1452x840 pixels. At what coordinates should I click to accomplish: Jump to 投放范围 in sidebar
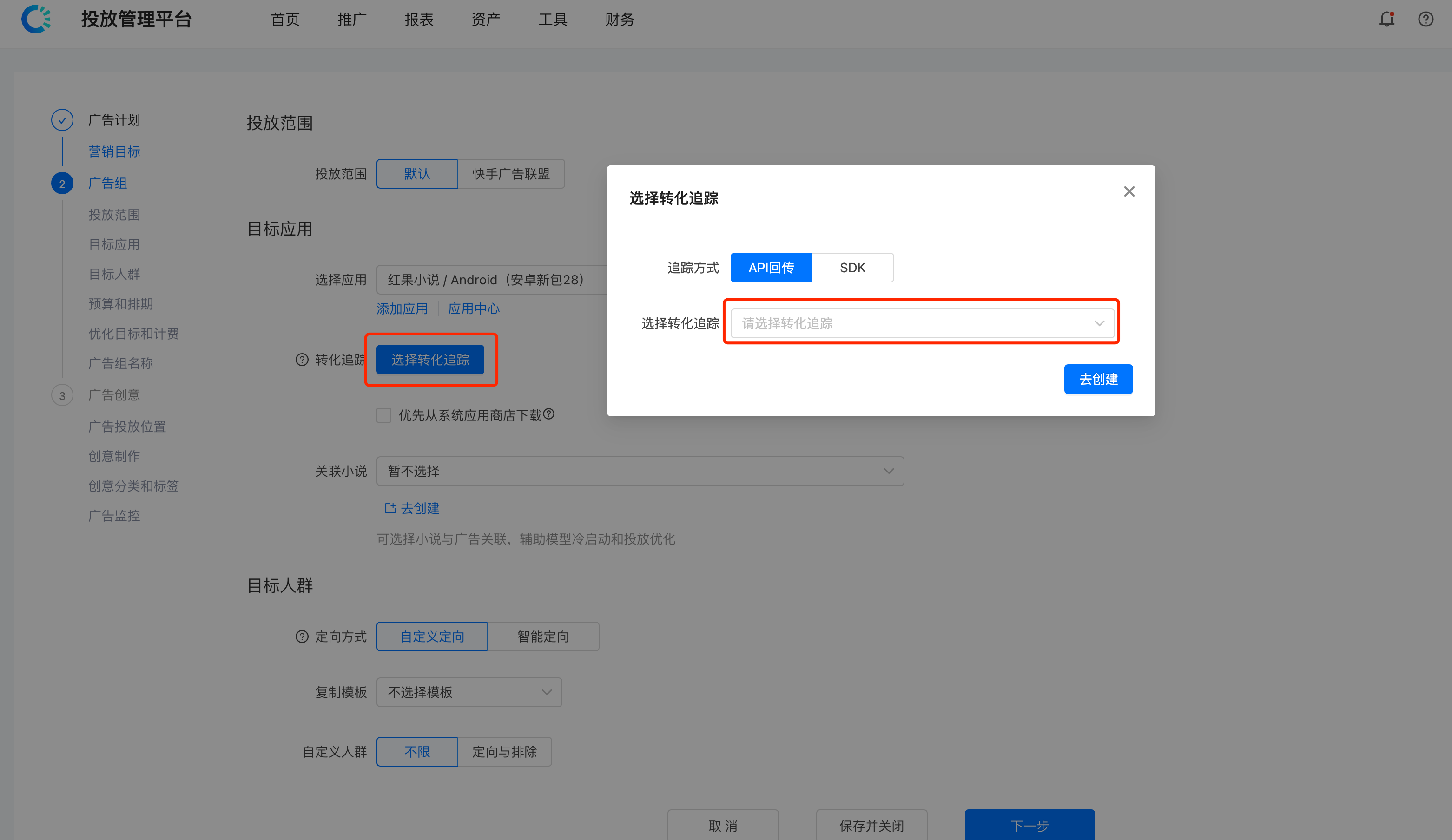tap(114, 215)
